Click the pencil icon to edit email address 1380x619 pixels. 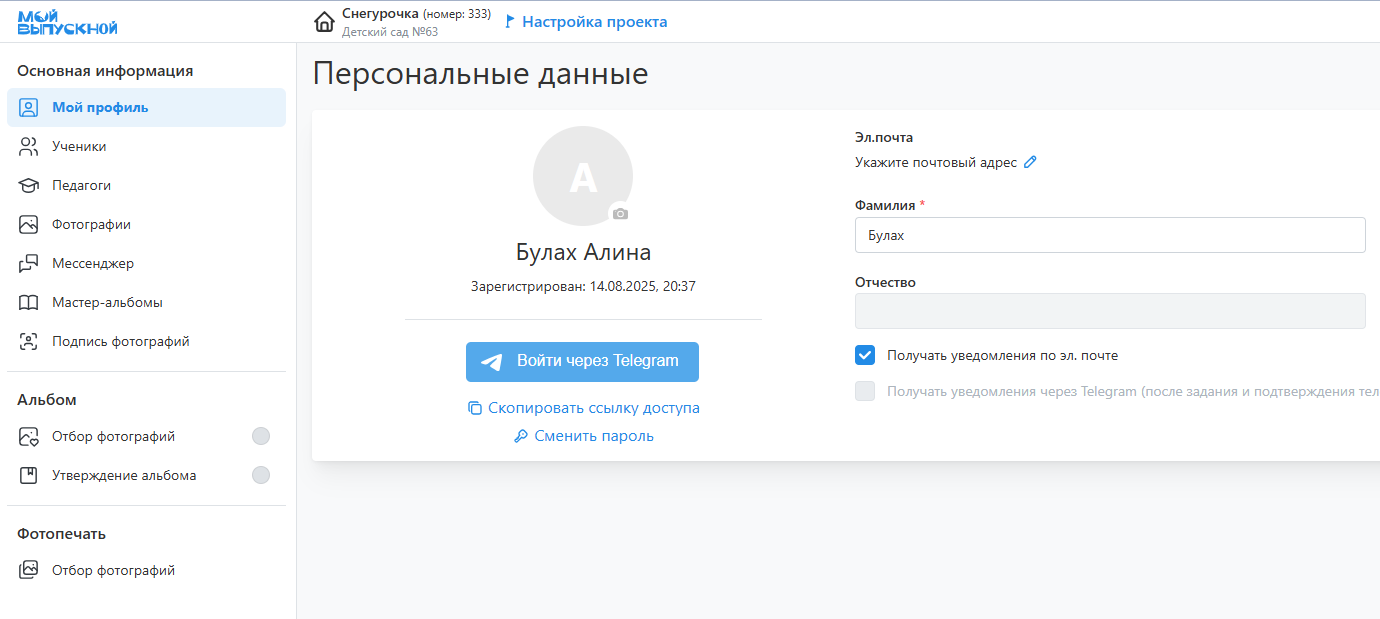point(1030,162)
